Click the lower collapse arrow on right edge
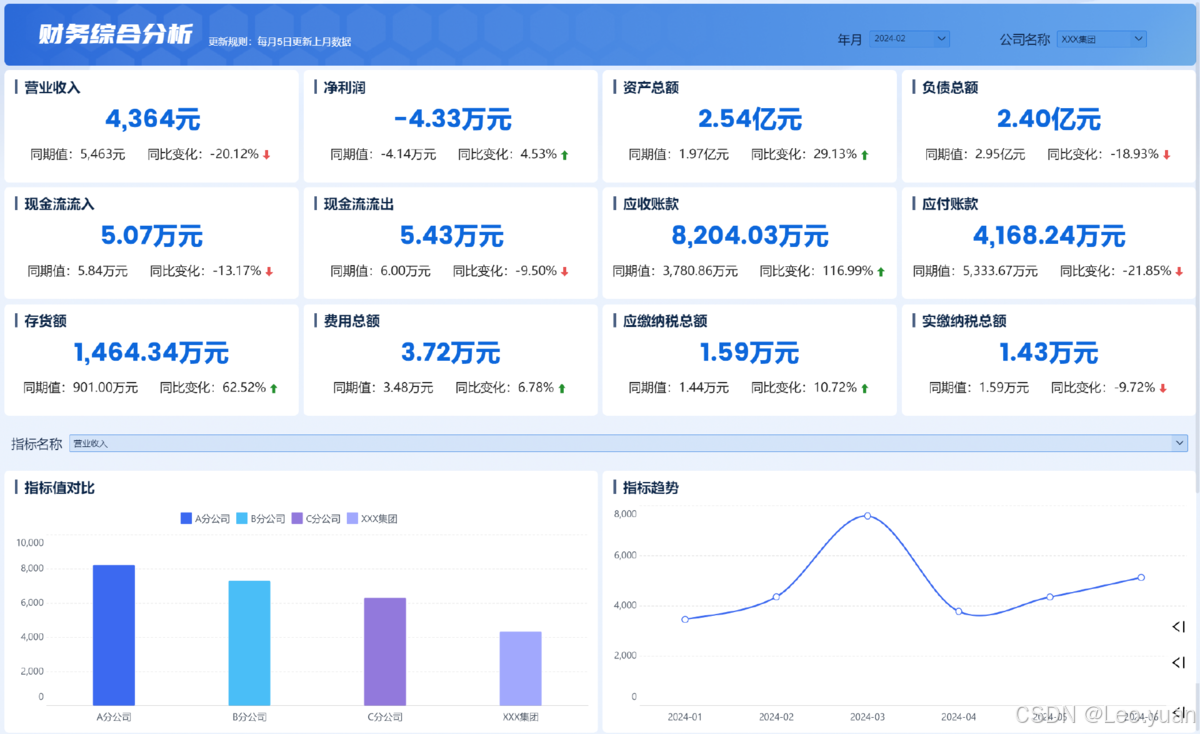Screen dimensions: 1200x734 tap(1177, 662)
